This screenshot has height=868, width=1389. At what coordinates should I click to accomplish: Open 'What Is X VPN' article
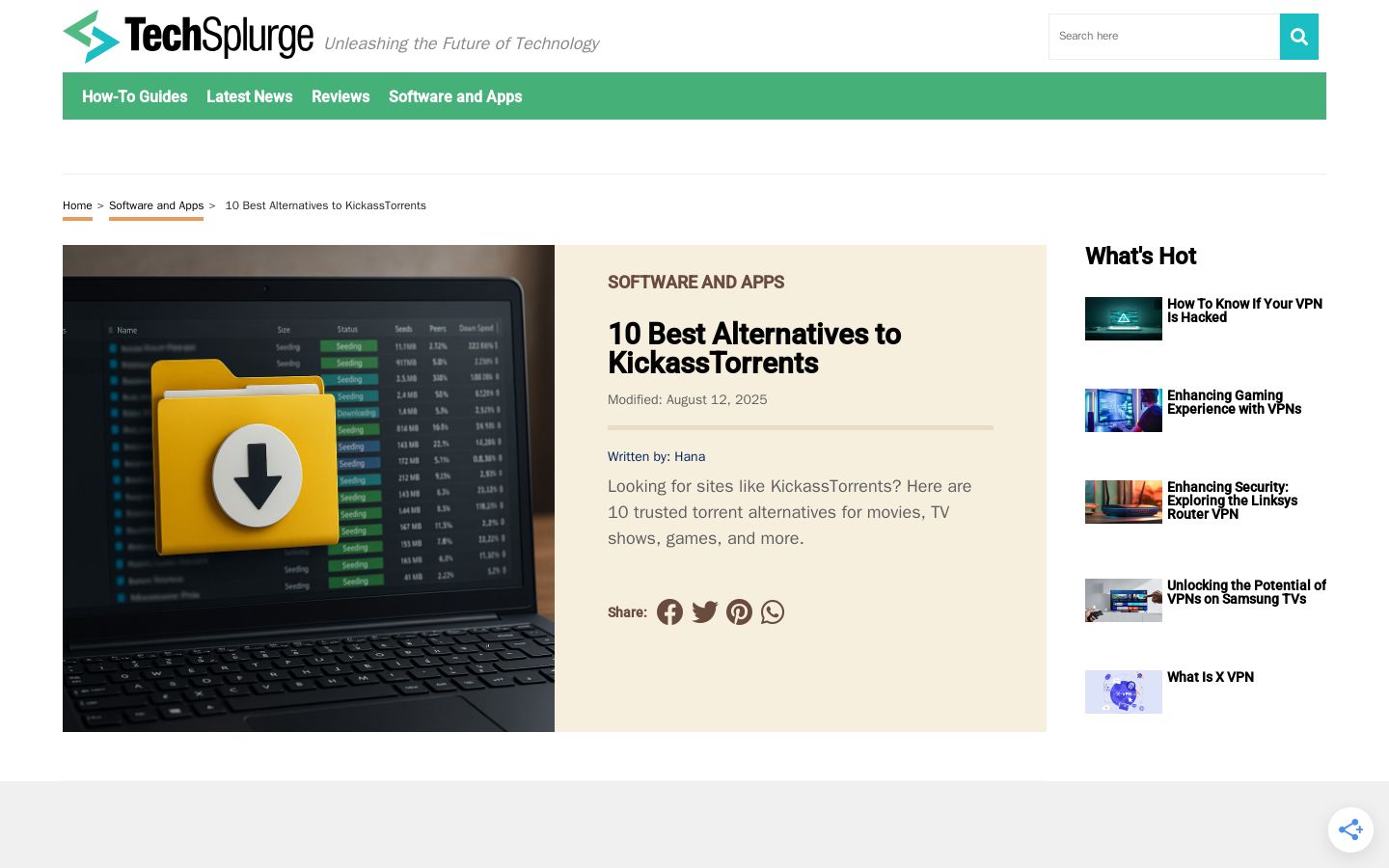click(1211, 677)
